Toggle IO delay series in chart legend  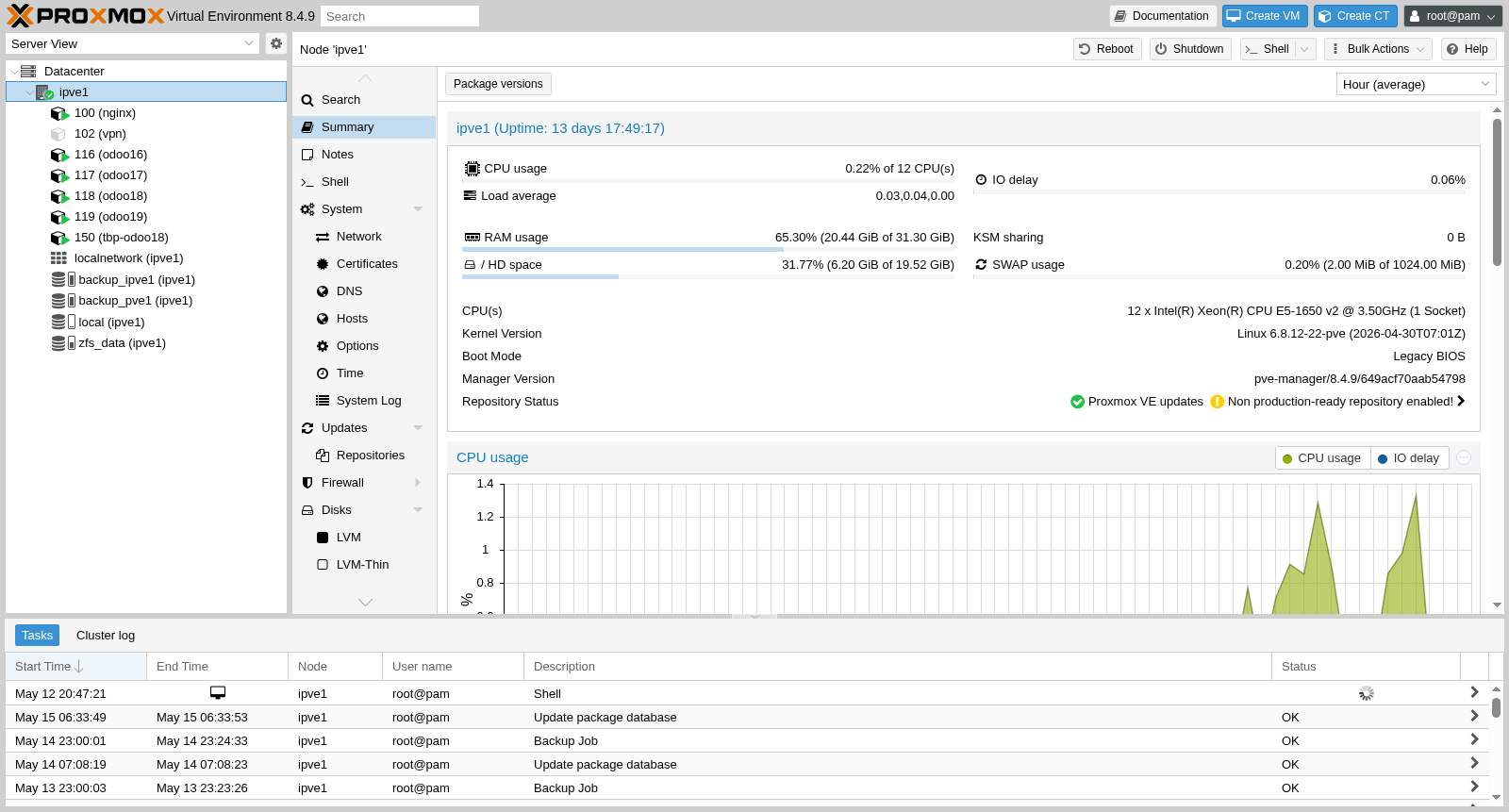click(x=1409, y=458)
